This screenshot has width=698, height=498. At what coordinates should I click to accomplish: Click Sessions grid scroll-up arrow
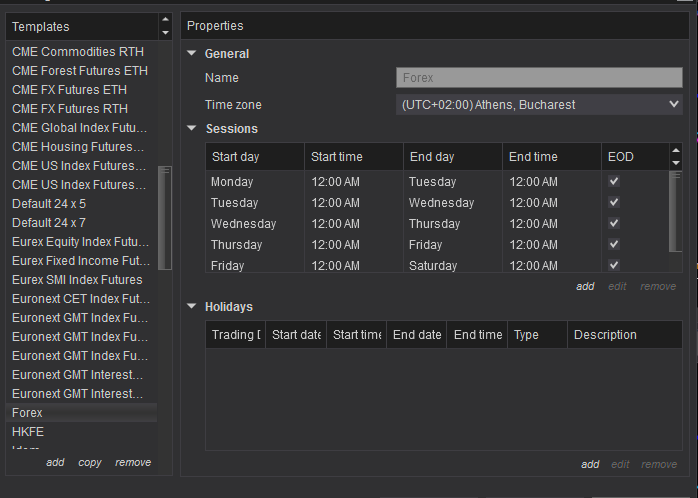pyautogui.click(x=676, y=150)
